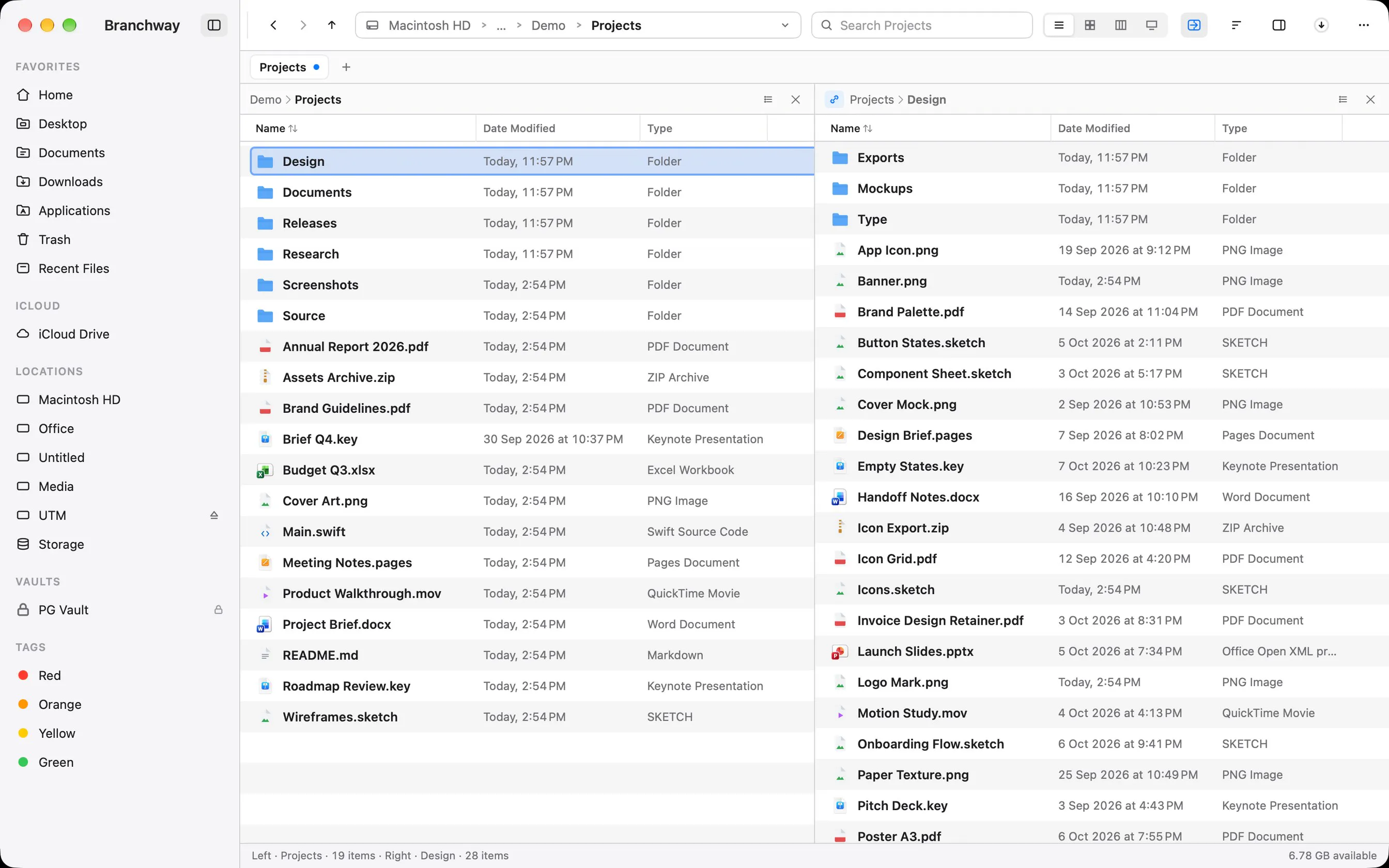
Task: Select Budget Q3.xlsx file
Action: point(527,470)
